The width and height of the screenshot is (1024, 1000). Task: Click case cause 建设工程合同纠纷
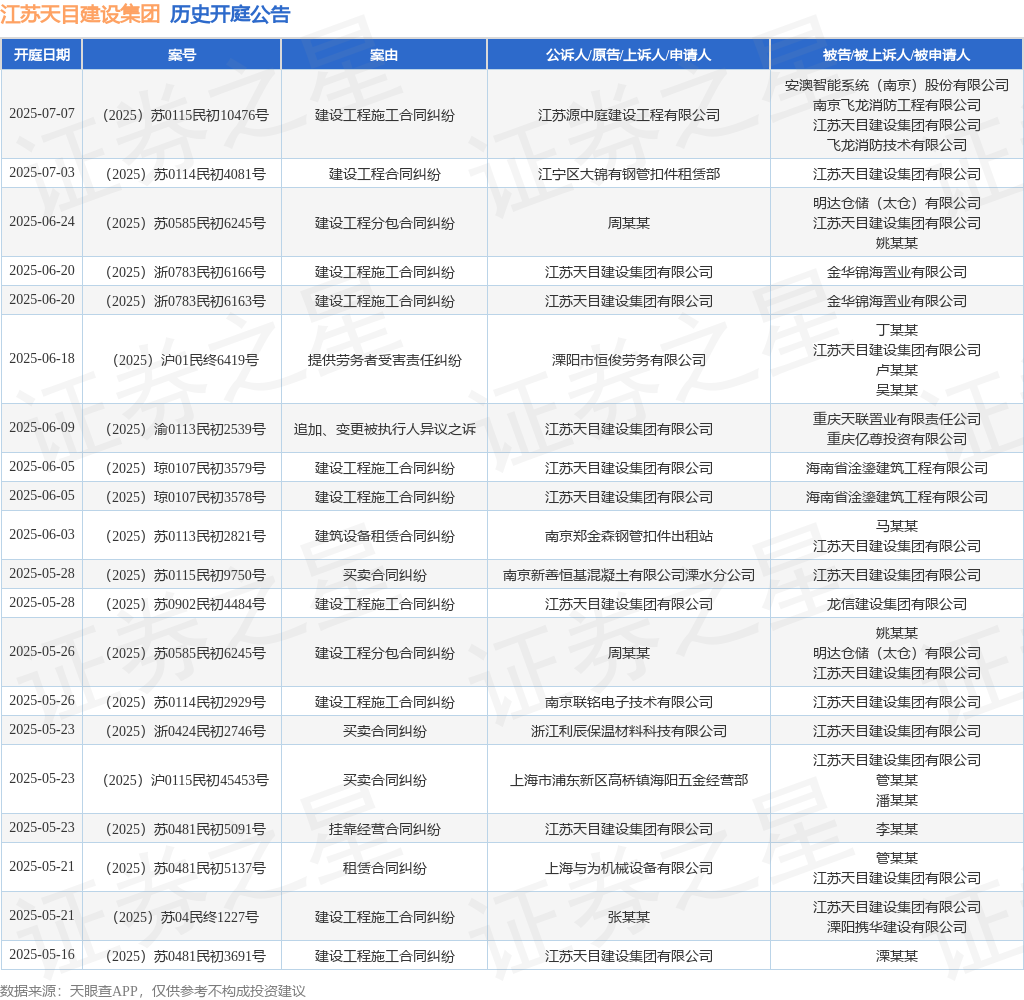coord(384,174)
